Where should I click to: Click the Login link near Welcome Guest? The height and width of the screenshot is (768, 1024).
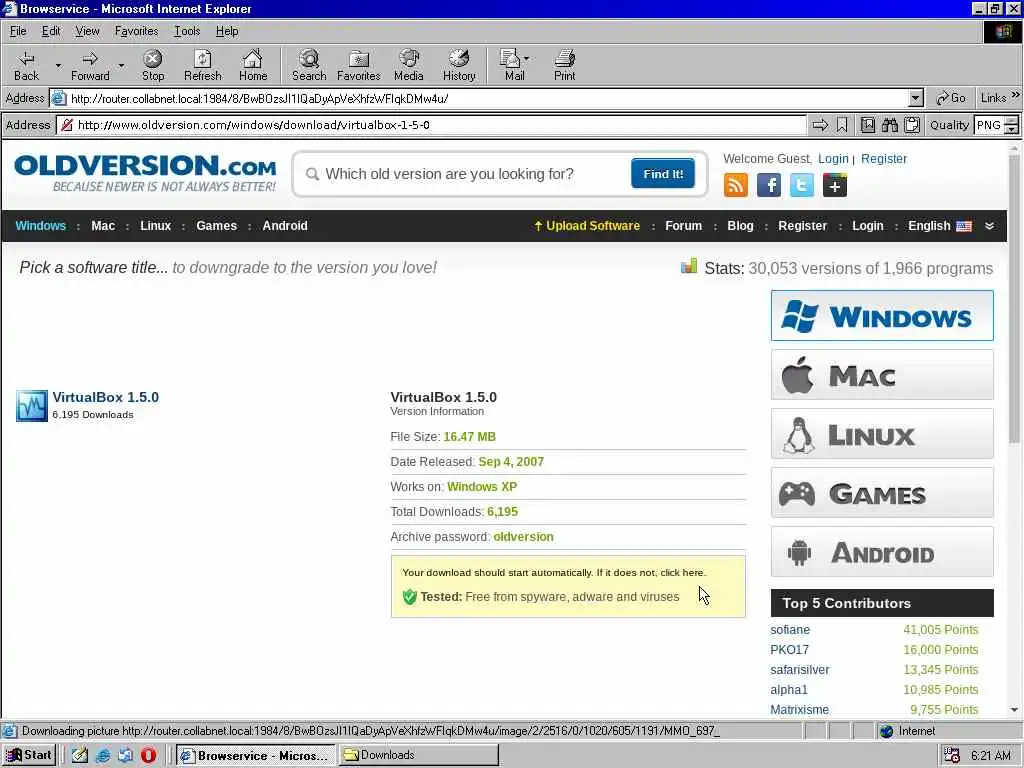(833, 159)
